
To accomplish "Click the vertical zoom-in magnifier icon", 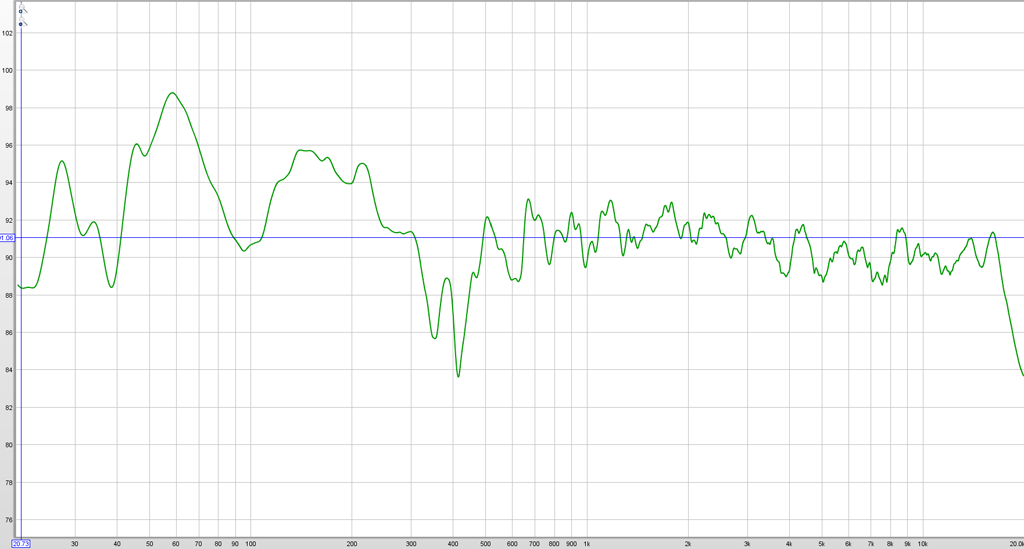I will 21,11.
